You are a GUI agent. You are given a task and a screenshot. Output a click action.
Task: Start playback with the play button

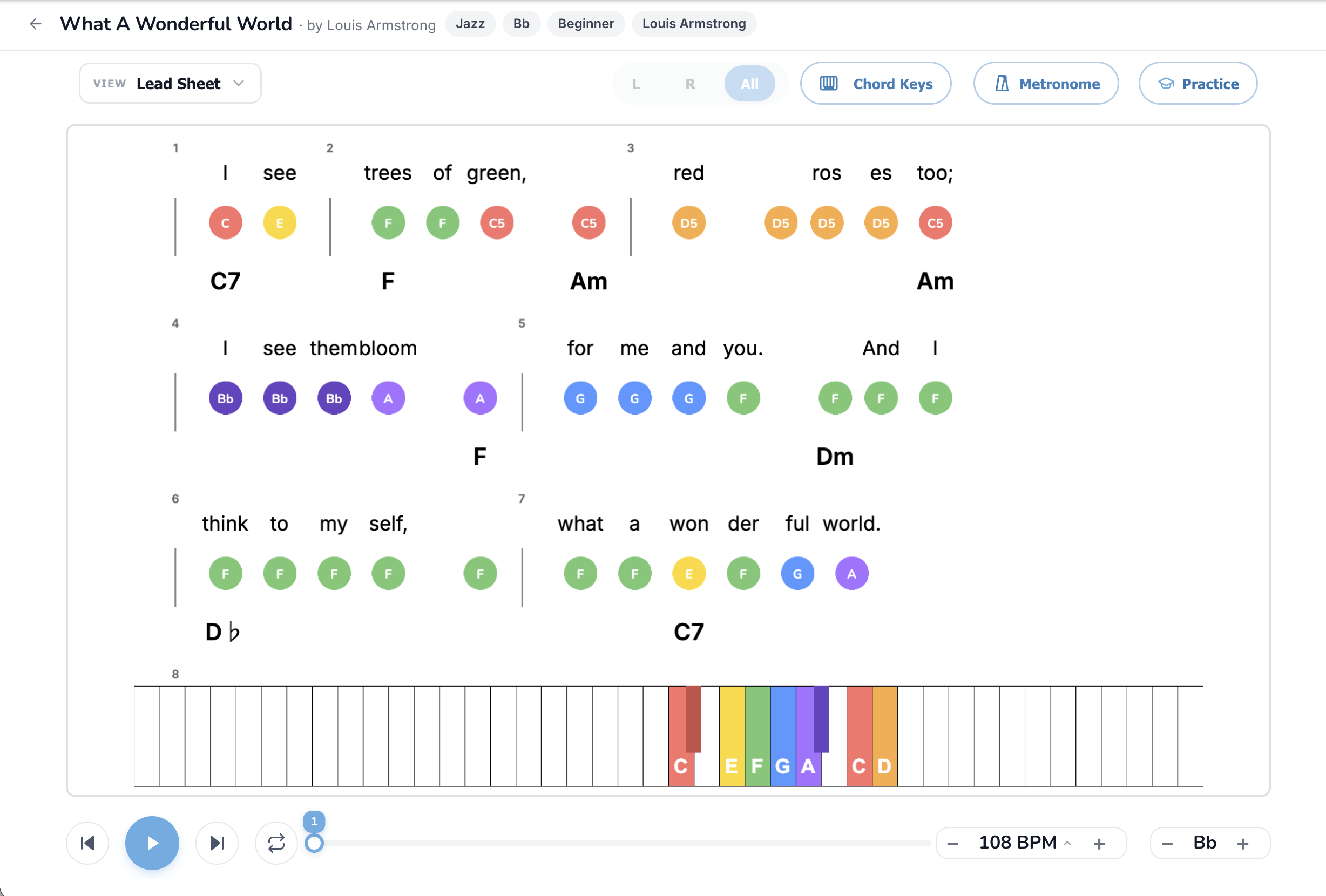click(152, 843)
